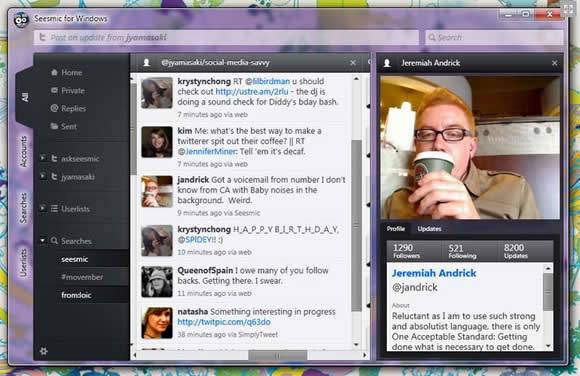Switch to the Updates tab
The image size is (580, 376).
(x=429, y=229)
